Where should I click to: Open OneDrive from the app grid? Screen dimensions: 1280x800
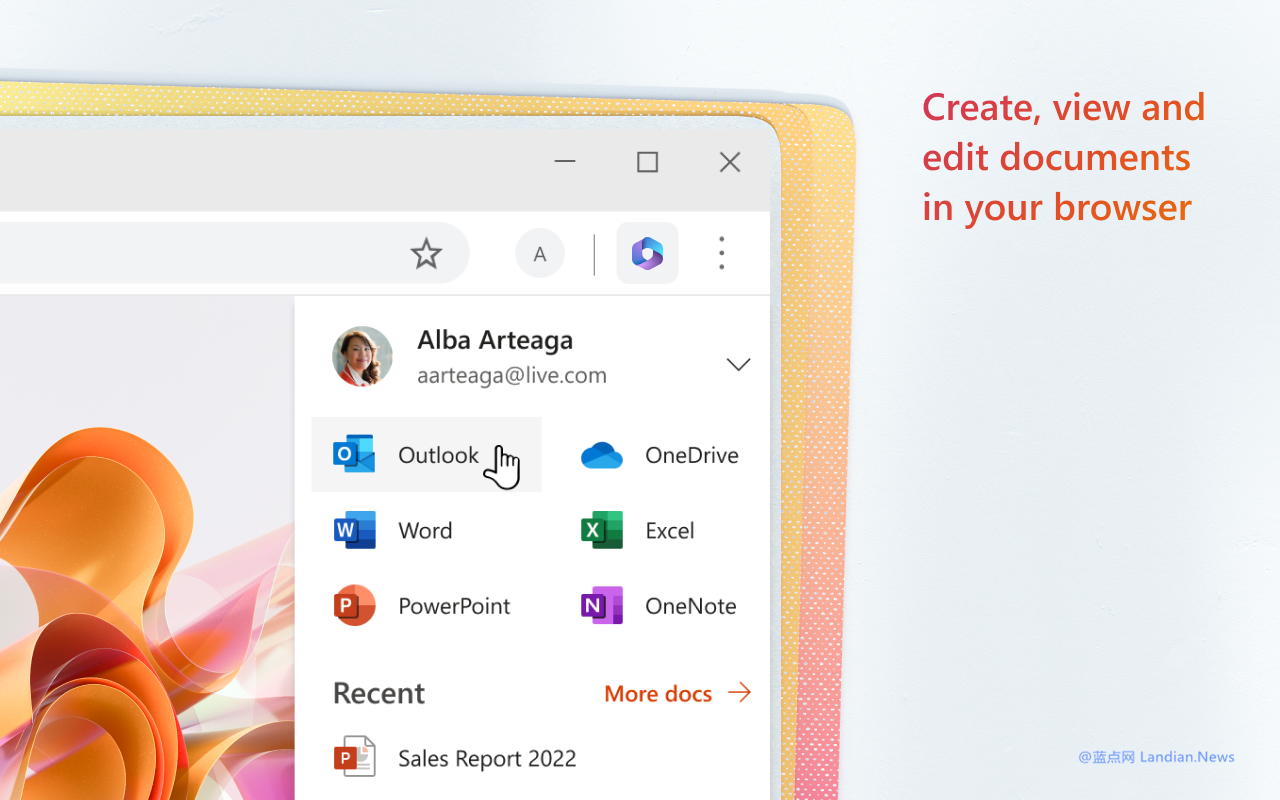[x=691, y=455]
